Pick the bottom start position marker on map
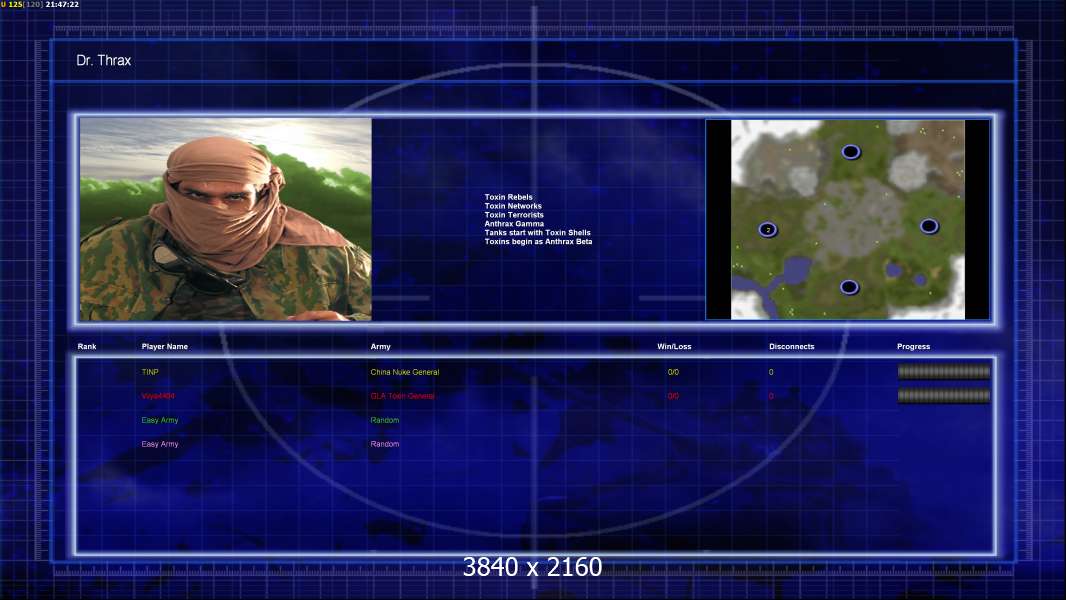Image resolution: width=1066 pixels, height=600 pixels. click(x=849, y=287)
